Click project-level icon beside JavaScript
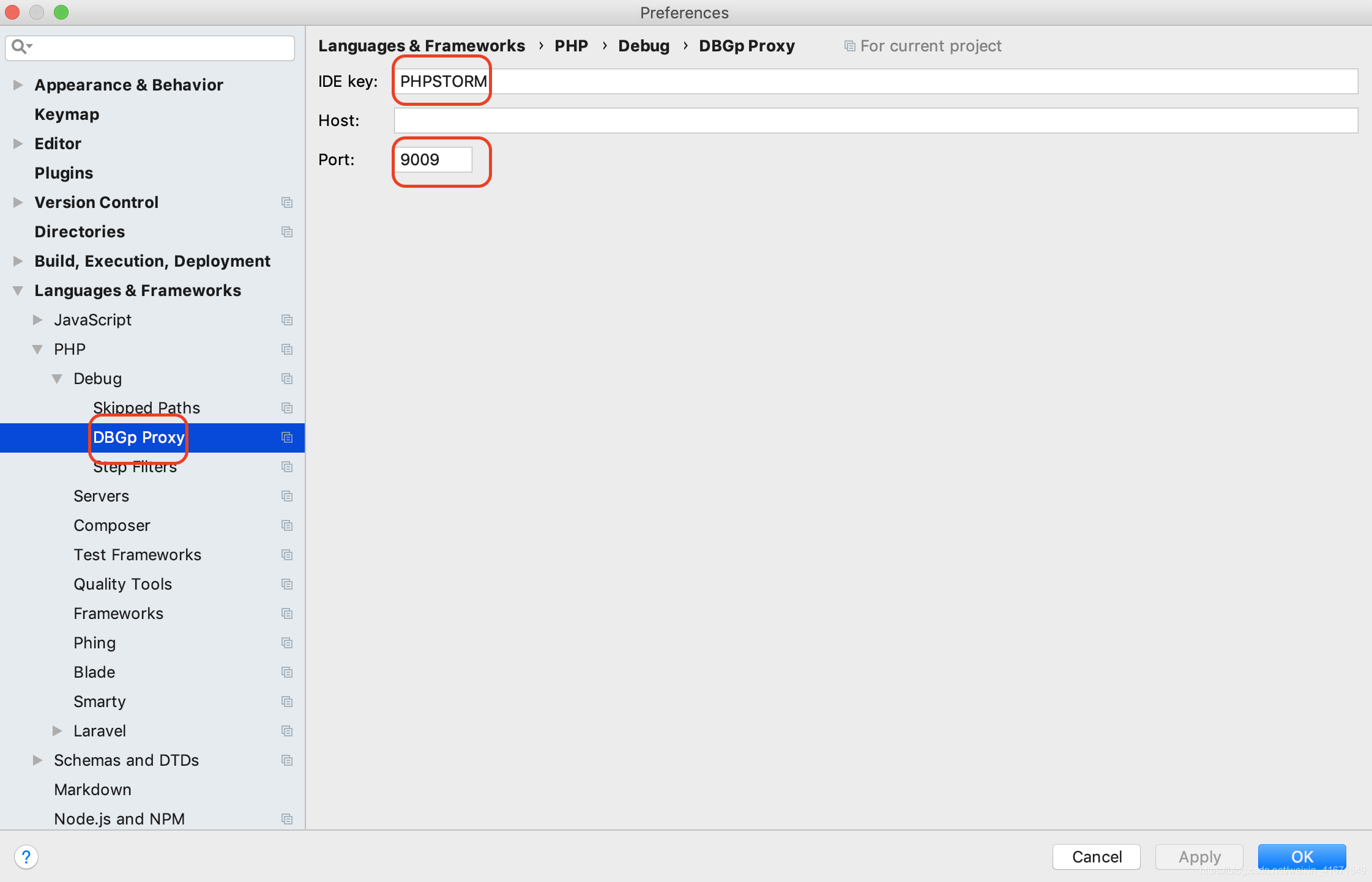This screenshot has height=882, width=1372. [287, 320]
